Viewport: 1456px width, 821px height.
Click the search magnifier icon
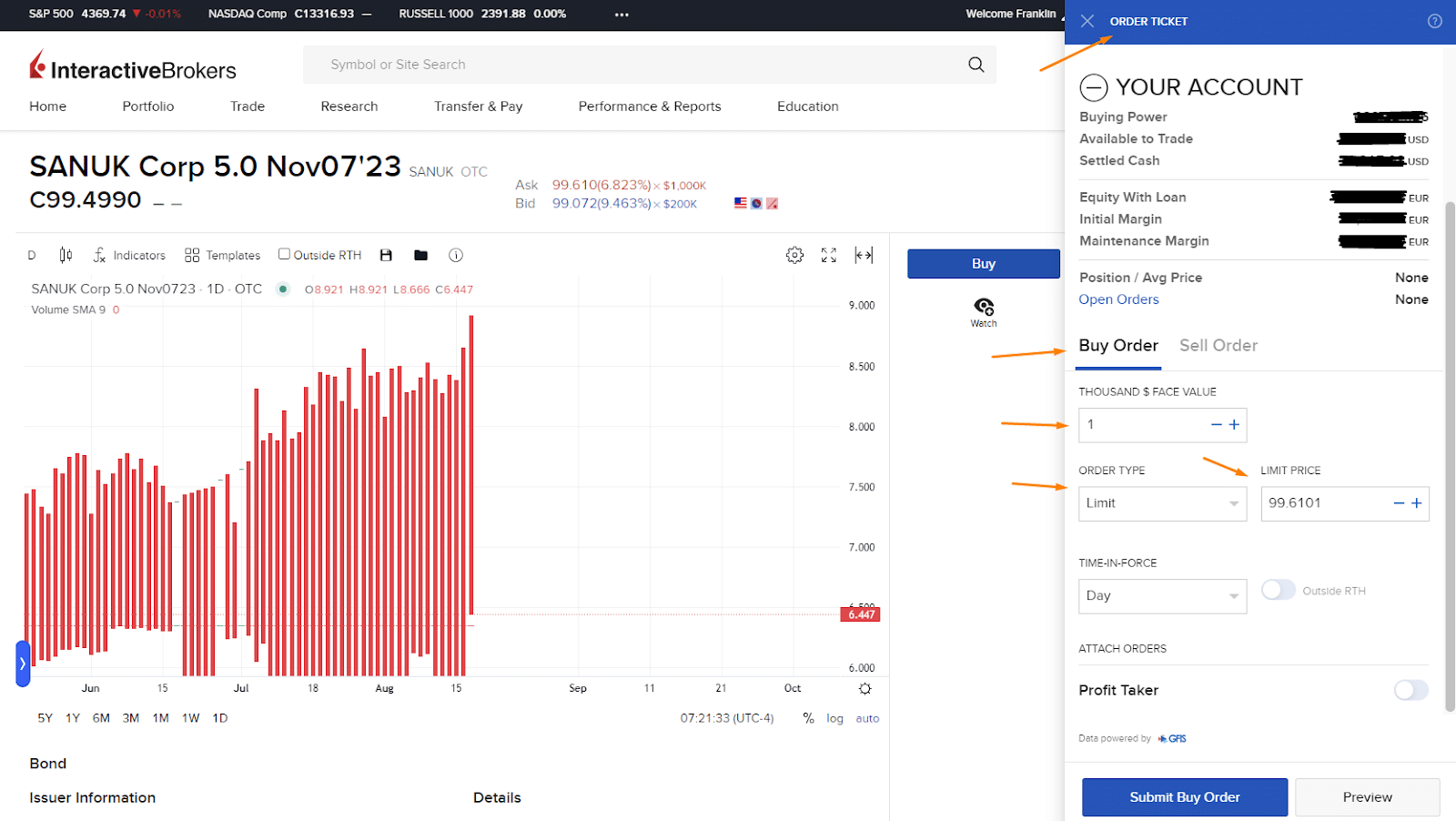coord(976,65)
